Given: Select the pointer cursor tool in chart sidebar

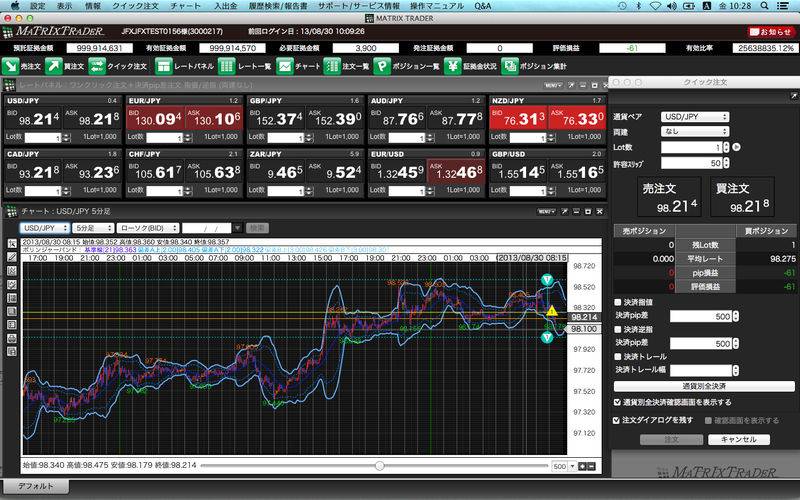Looking at the screenshot, I should [x=12, y=244].
